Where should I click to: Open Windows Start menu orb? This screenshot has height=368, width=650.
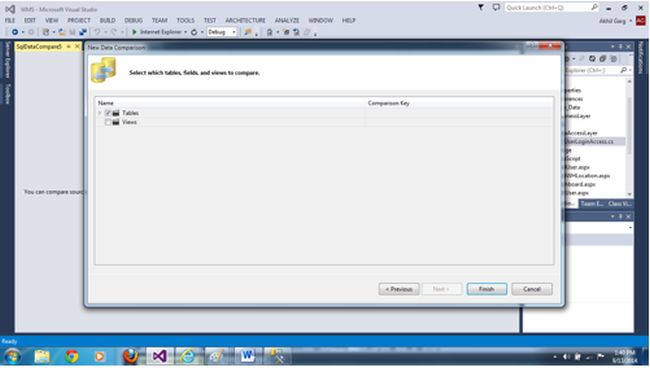pos(12,356)
